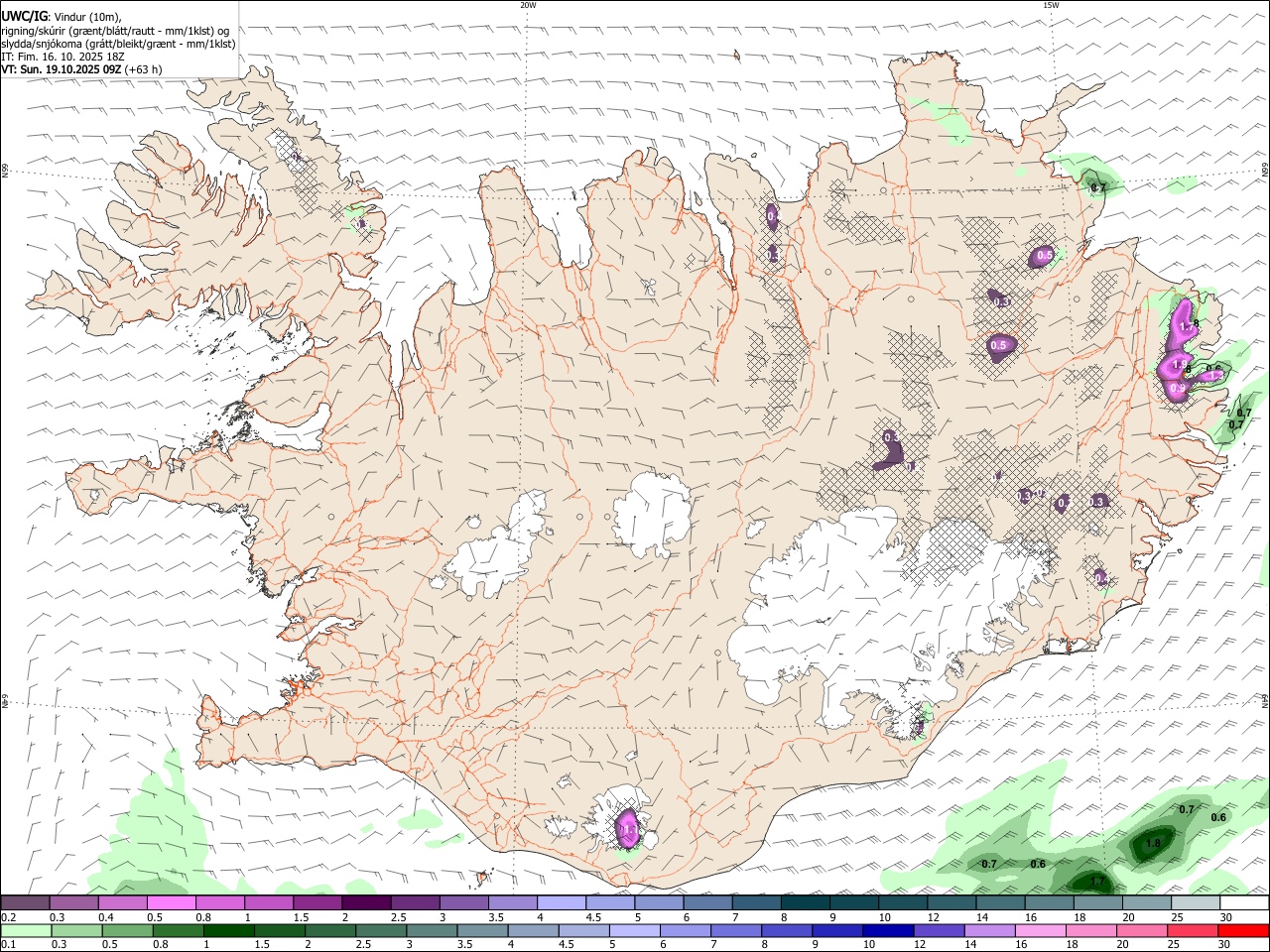Image resolution: width=1270 pixels, height=952 pixels.
Task: Click the 0.5–0.8 medium green rain swatch
Action: [127, 930]
